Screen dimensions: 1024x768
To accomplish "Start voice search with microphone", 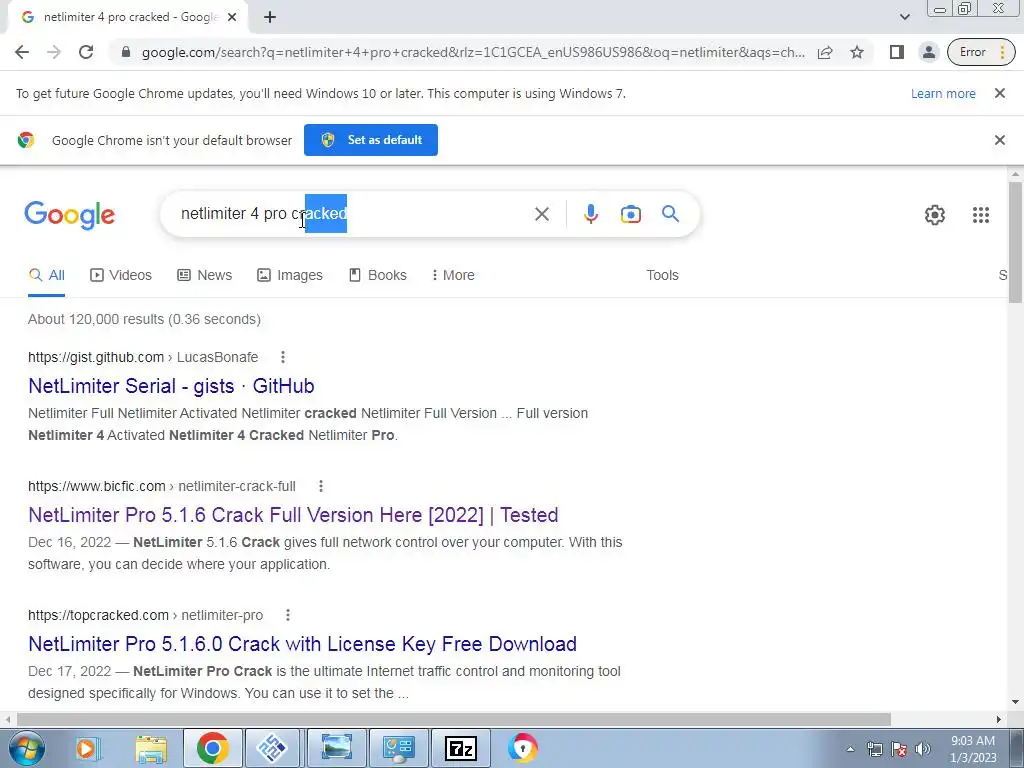I will click(590, 214).
